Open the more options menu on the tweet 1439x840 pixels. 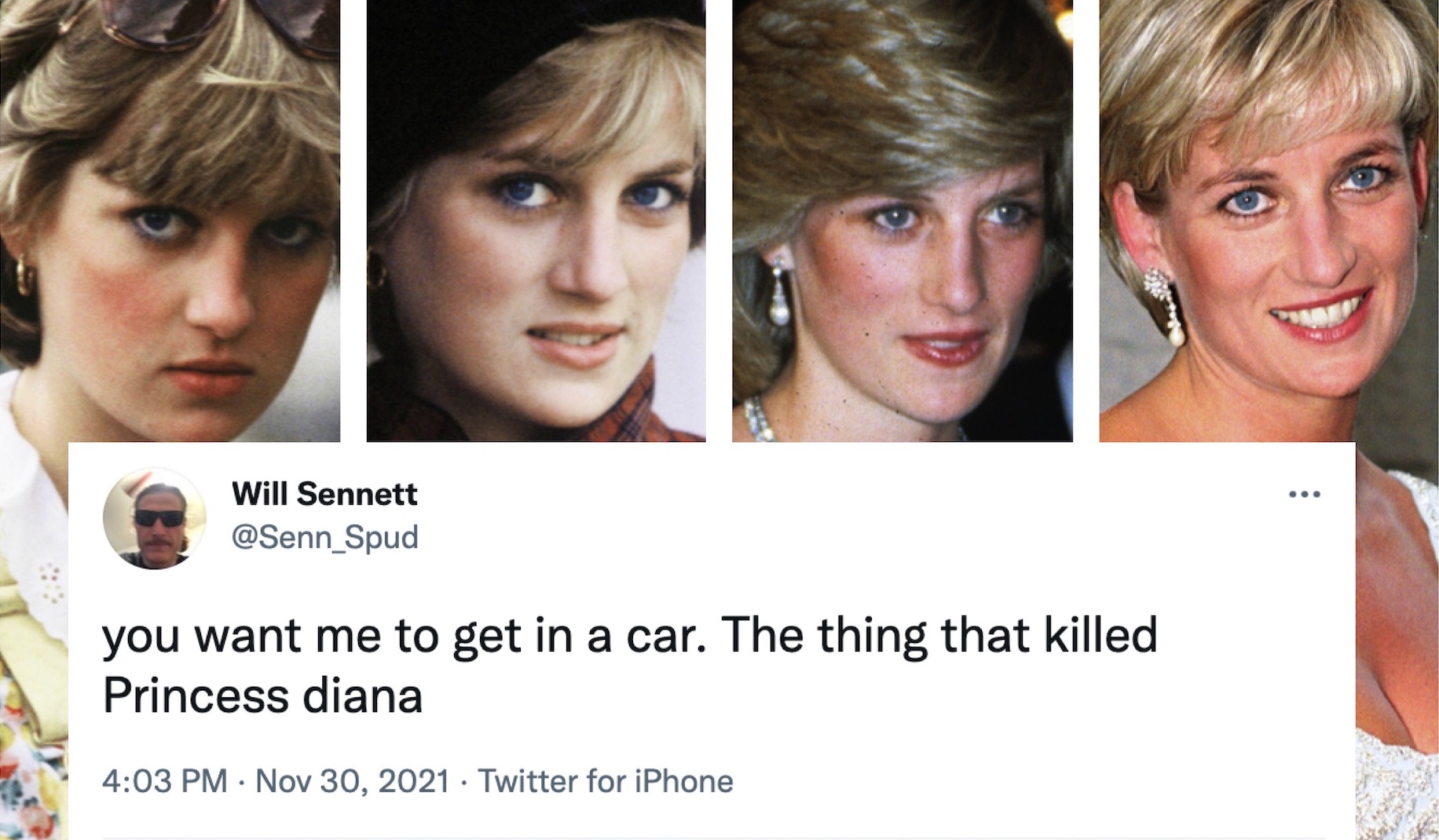(x=1305, y=492)
